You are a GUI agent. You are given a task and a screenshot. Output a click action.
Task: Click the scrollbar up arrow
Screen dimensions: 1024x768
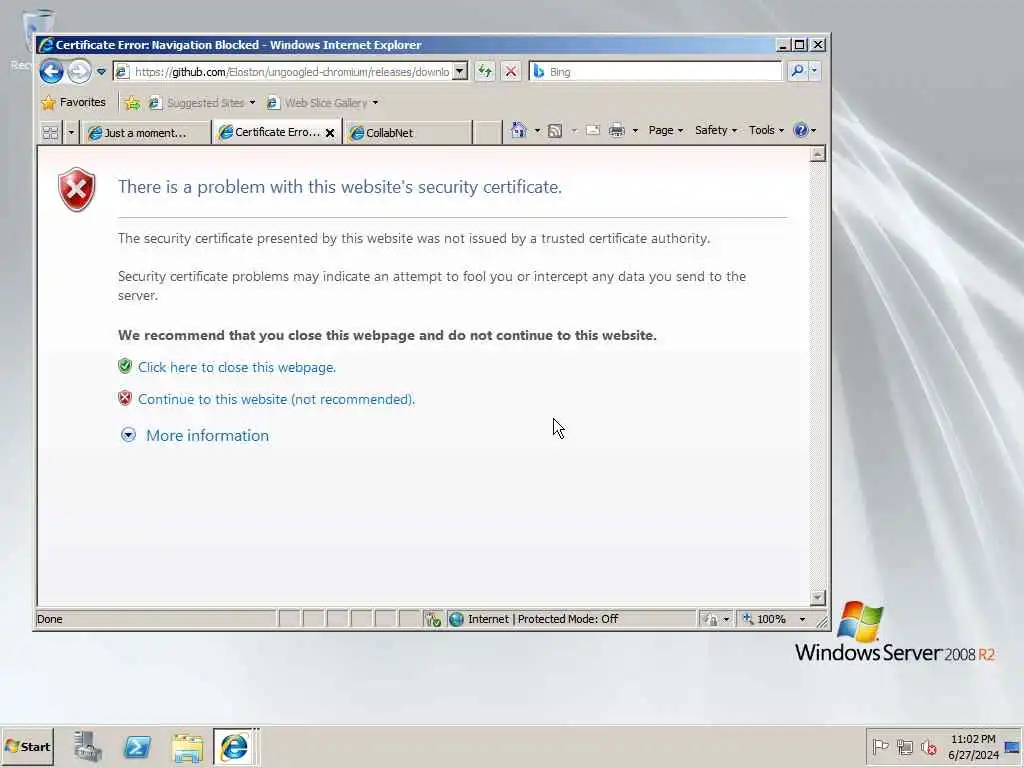pos(817,154)
